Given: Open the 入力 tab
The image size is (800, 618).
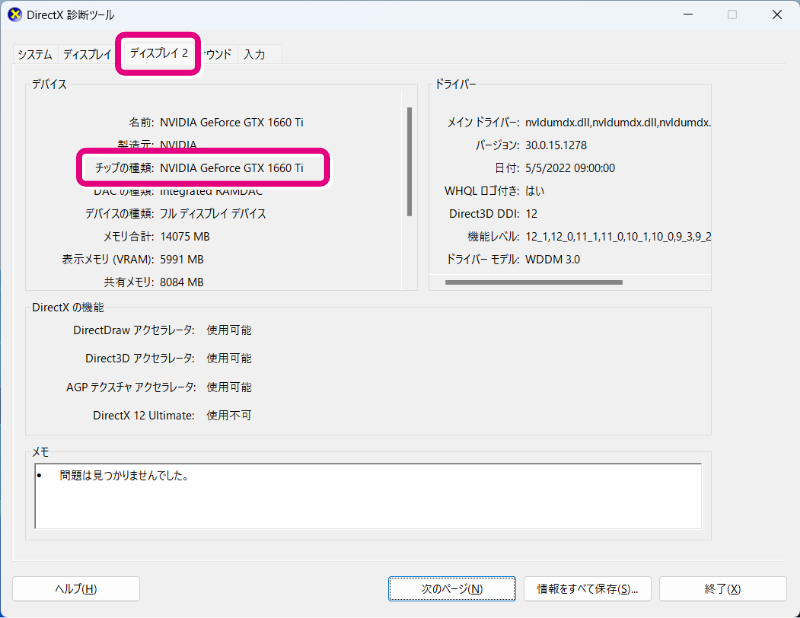Looking at the screenshot, I should [254, 55].
